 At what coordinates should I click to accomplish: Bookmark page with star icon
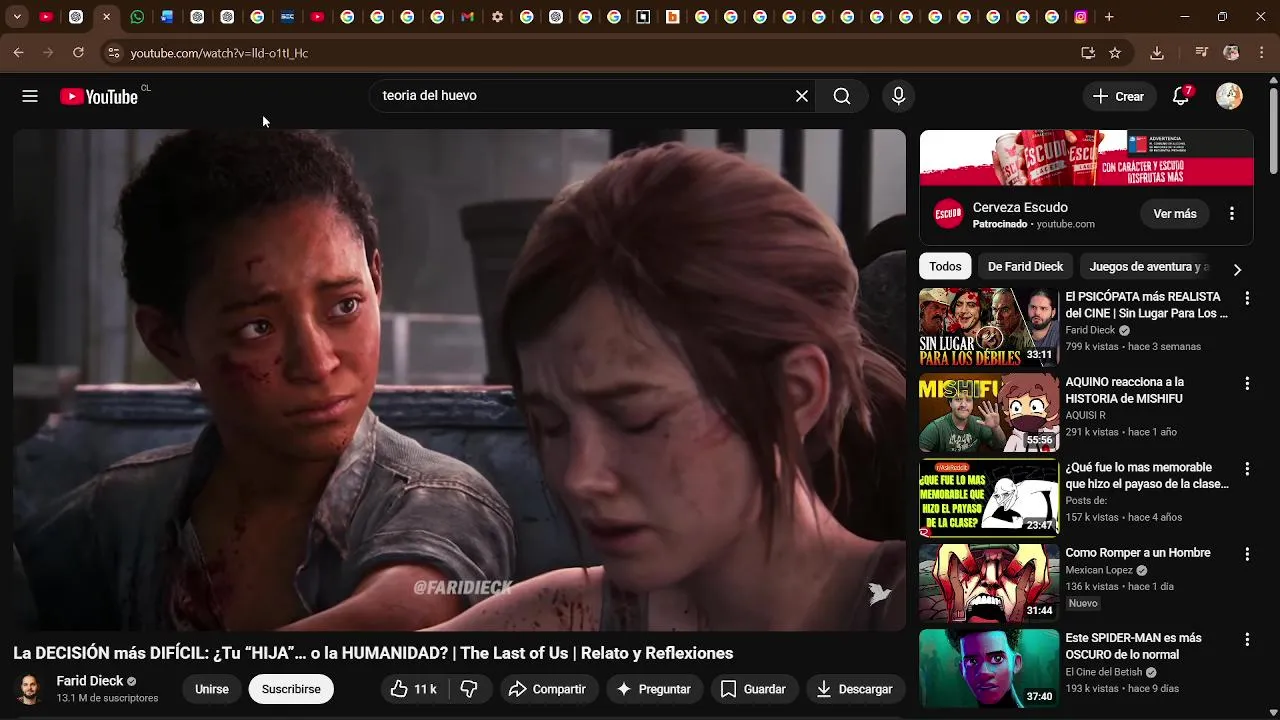(x=1115, y=53)
